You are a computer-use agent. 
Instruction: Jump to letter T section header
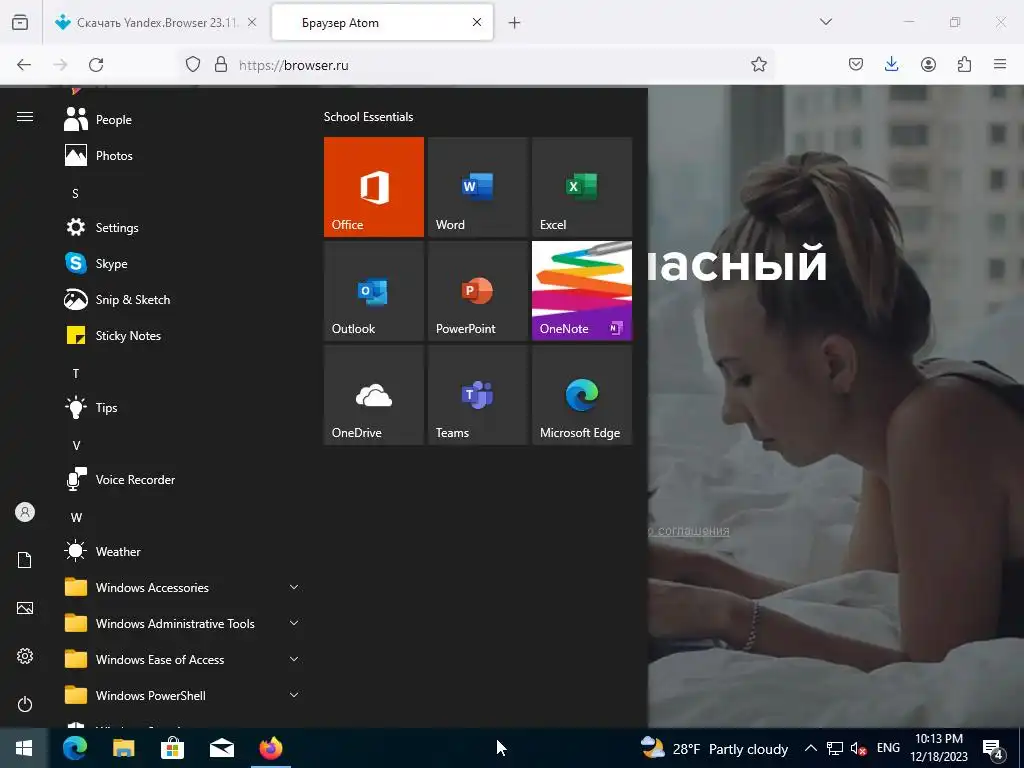point(76,374)
